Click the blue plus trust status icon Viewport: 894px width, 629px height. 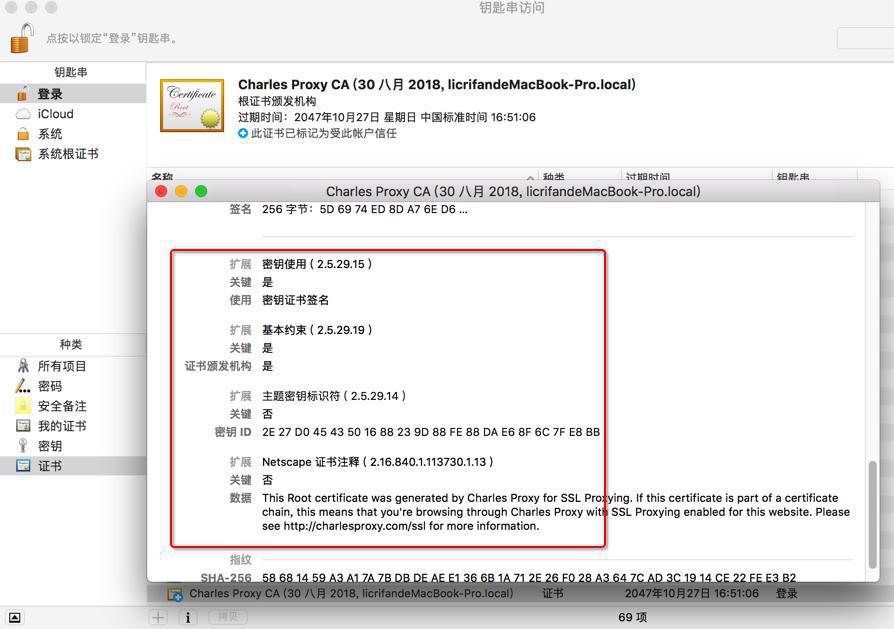pyautogui.click(x=243, y=133)
